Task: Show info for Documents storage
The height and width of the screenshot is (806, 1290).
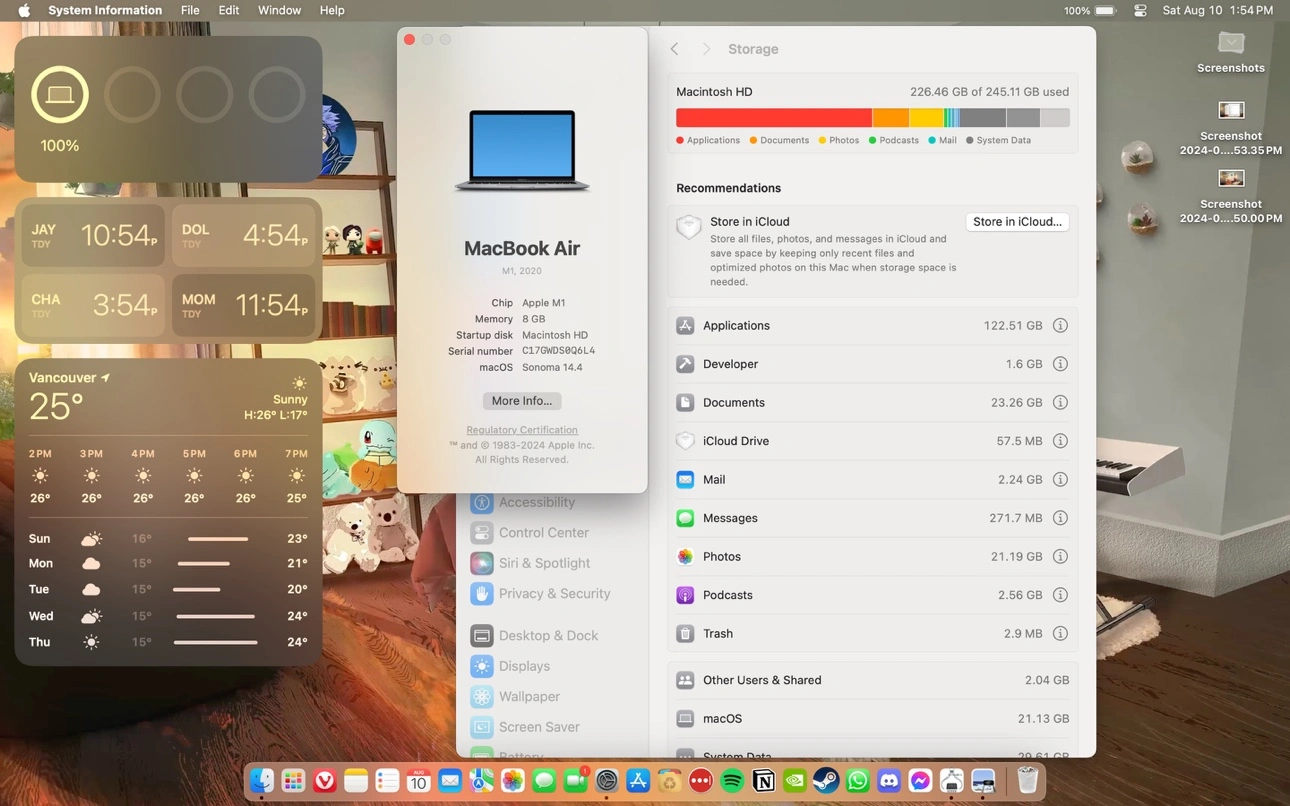Action: point(1060,403)
